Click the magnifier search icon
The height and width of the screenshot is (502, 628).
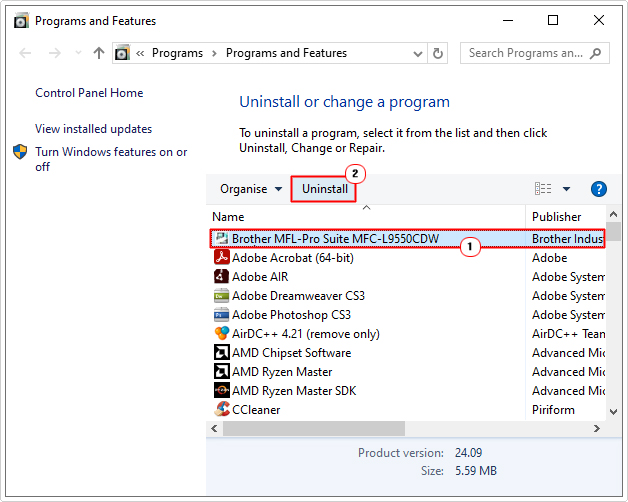click(596, 53)
